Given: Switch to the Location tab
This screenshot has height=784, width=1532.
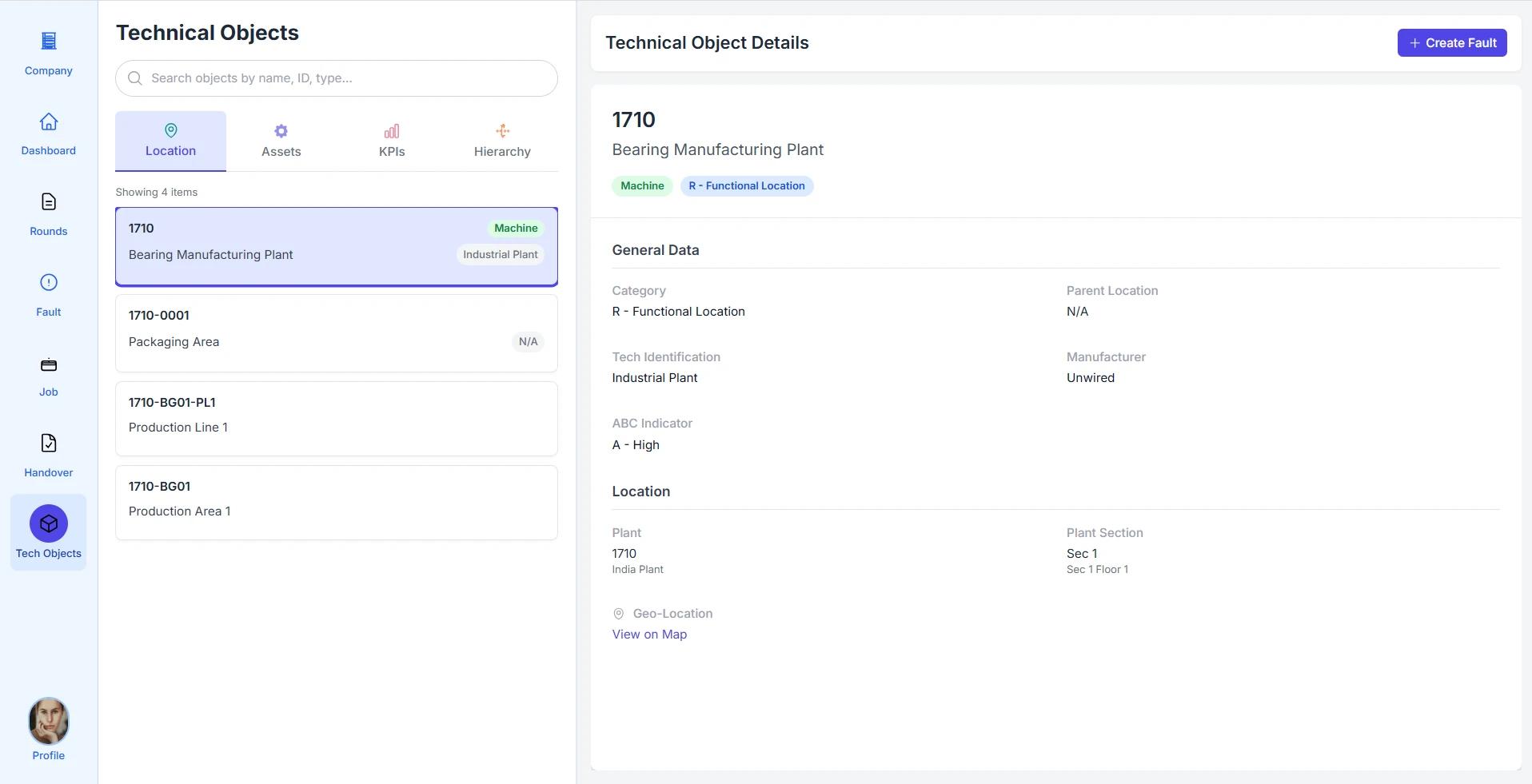Looking at the screenshot, I should 170,141.
